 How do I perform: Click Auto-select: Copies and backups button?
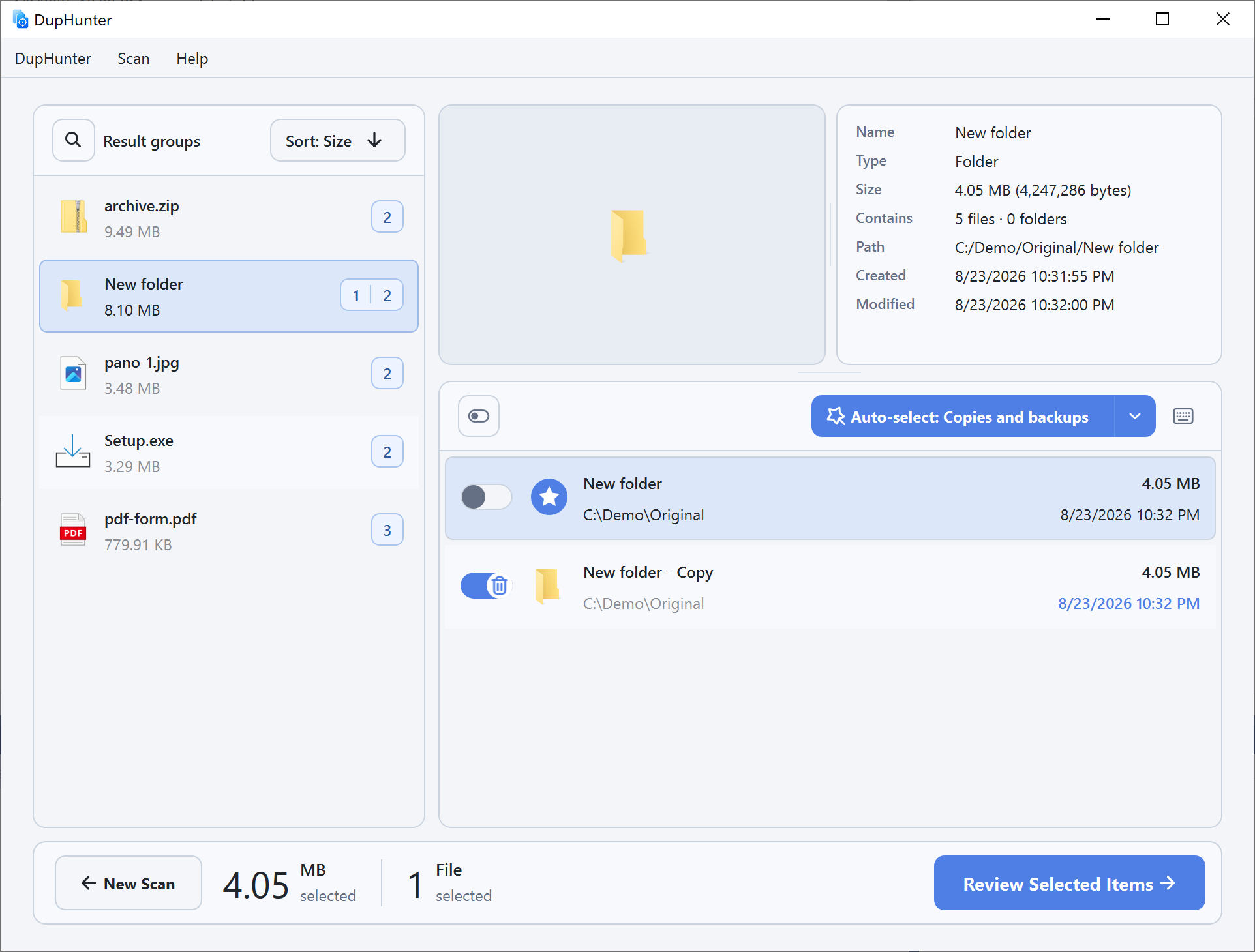click(963, 416)
